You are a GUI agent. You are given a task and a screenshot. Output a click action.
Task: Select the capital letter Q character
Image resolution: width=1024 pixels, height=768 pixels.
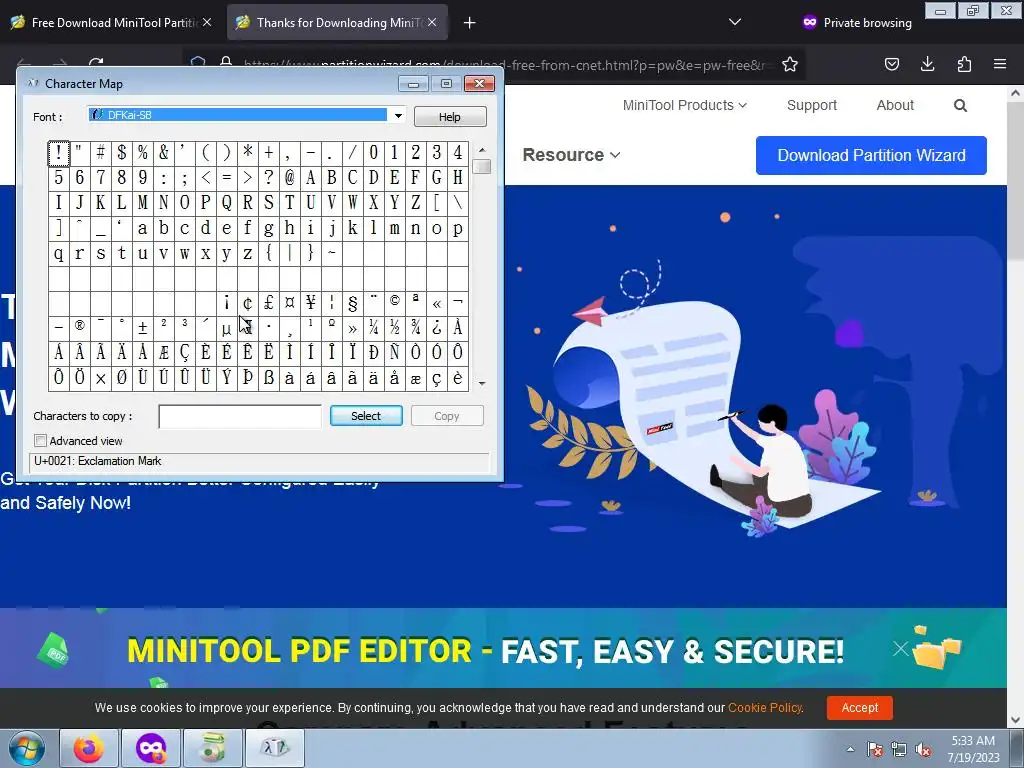coord(227,203)
